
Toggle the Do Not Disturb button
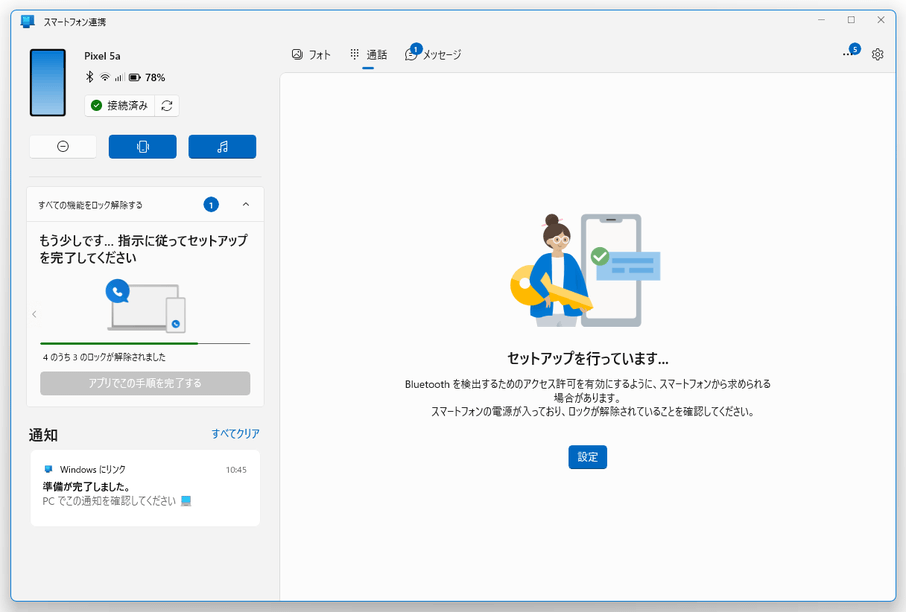[x=63, y=147]
